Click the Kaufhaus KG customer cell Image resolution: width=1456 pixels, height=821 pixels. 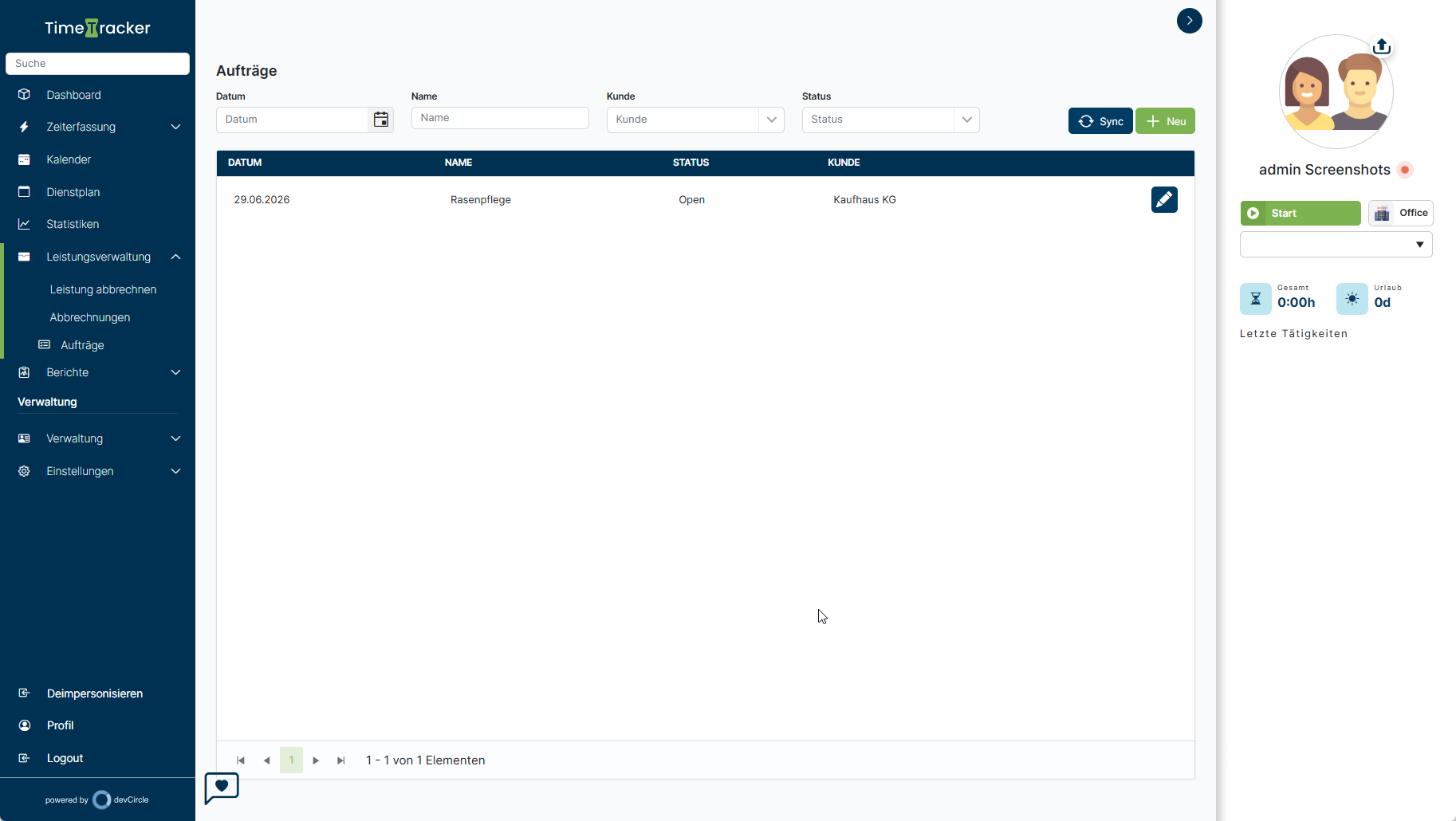865,200
